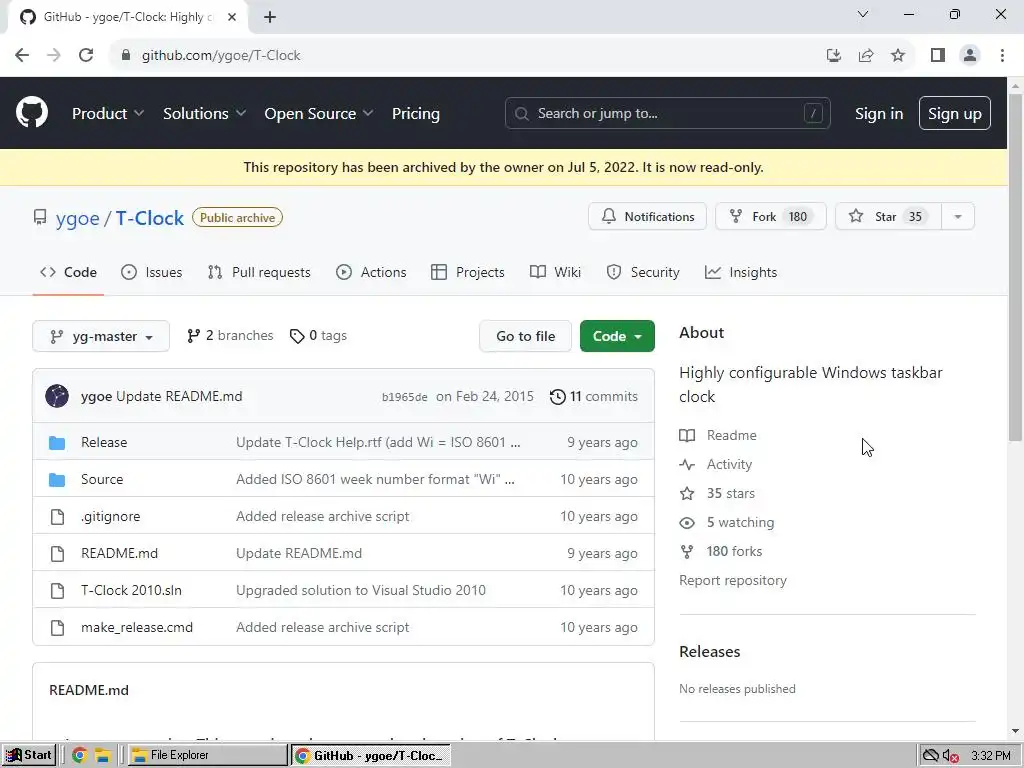This screenshot has height=768, width=1024.
Task: Click the browser address bar URL
Action: tap(221, 56)
